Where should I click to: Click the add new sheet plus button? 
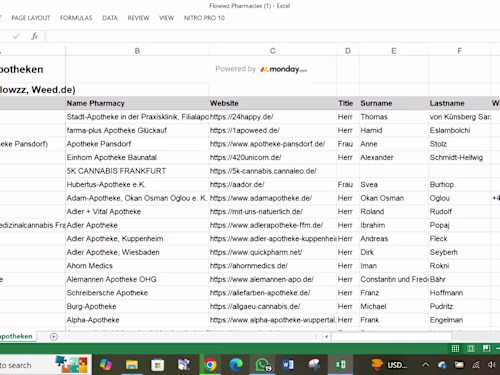54,337
